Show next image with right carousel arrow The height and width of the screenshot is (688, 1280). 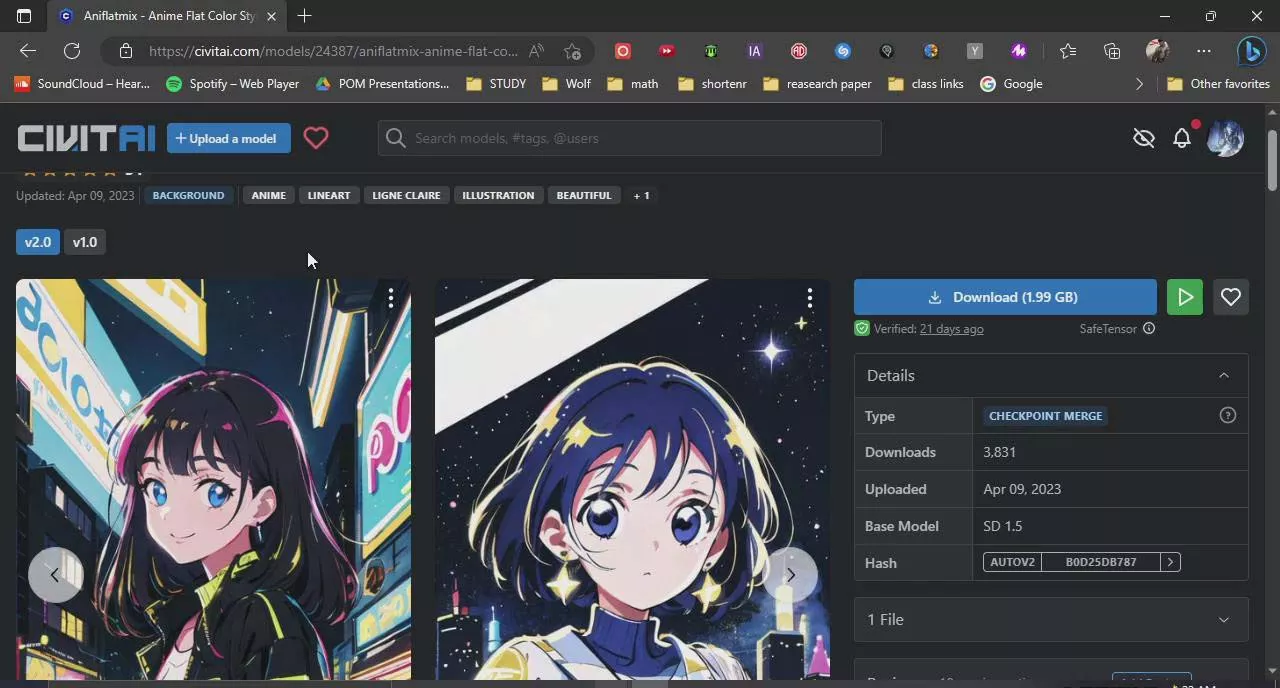coord(790,574)
